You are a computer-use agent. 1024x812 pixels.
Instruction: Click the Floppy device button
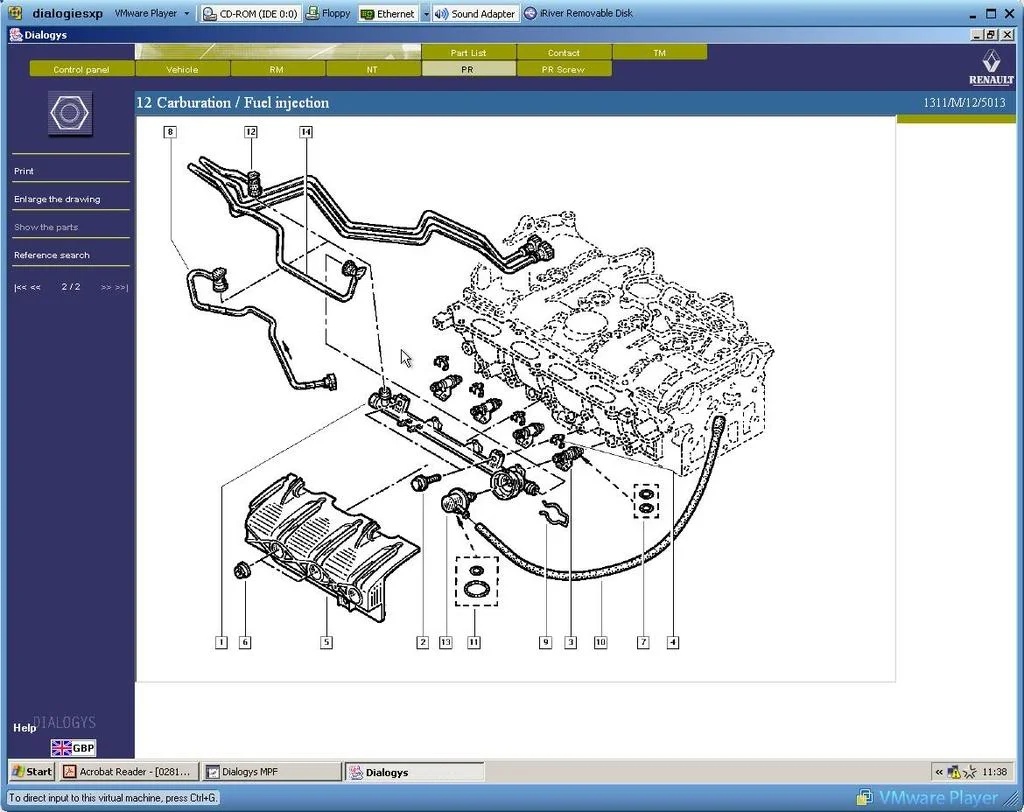click(x=328, y=14)
